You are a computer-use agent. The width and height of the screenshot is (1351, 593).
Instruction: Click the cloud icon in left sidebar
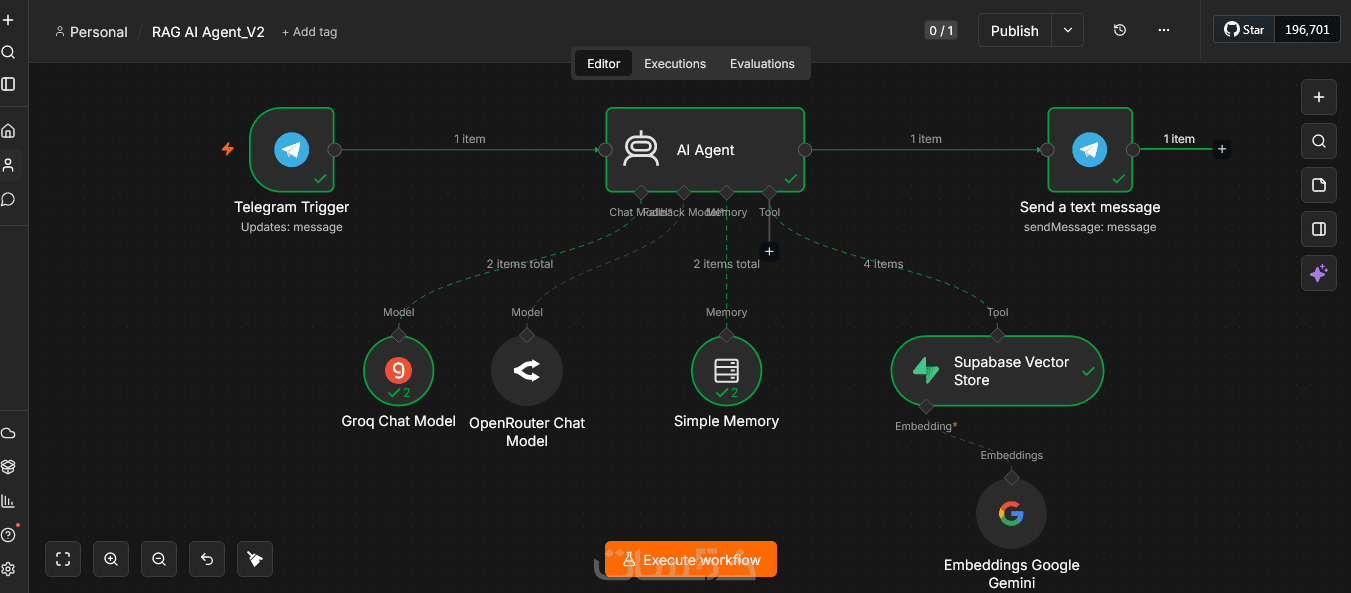tap(8, 433)
